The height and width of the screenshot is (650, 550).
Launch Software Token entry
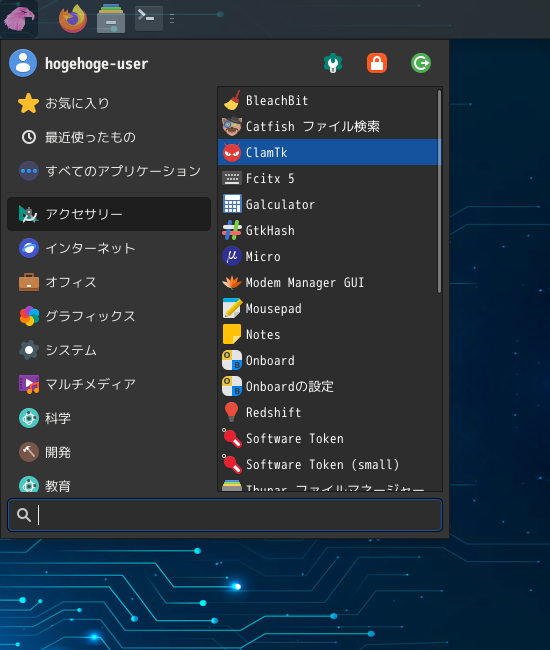click(x=327, y=438)
